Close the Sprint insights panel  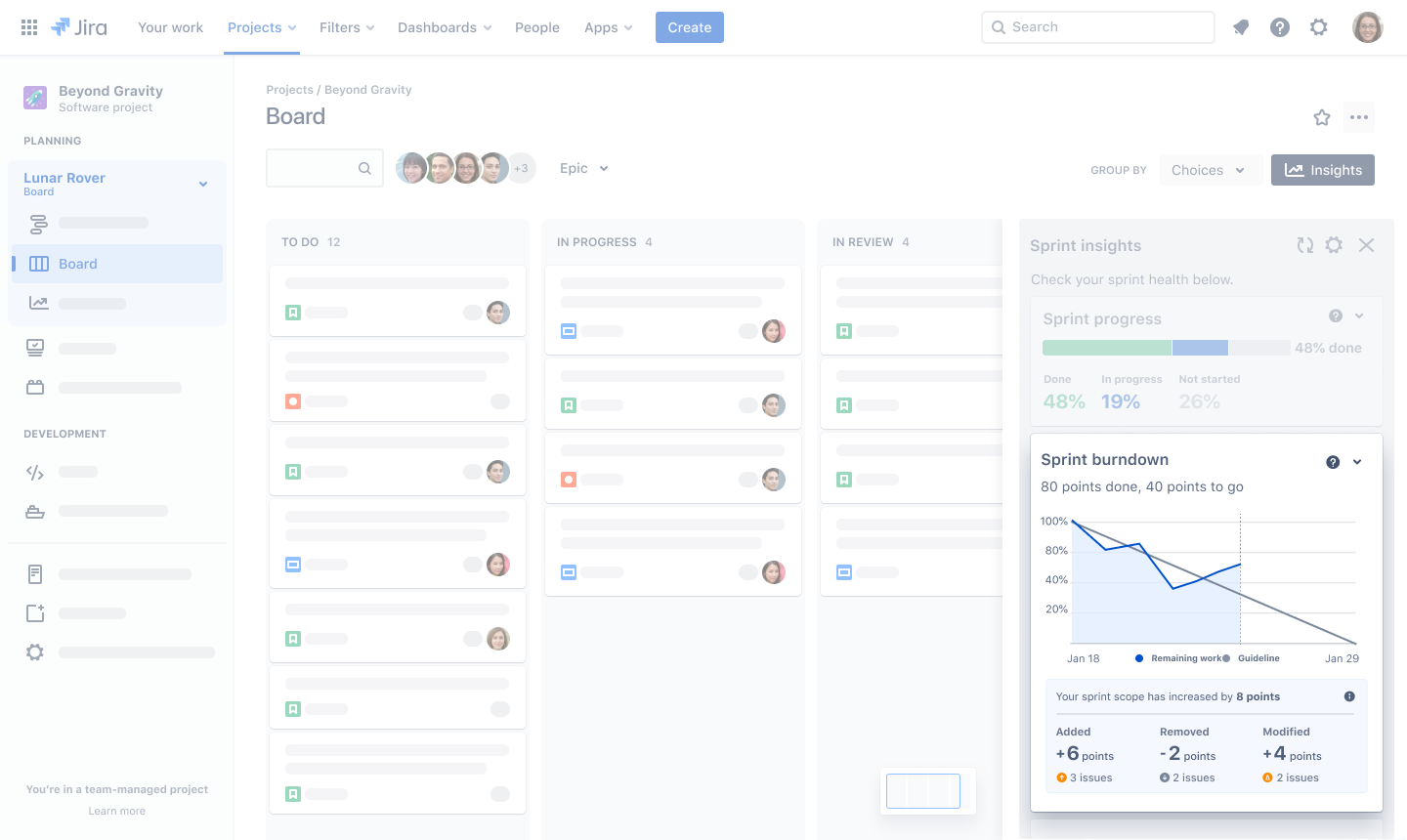(x=1366, y=245)
